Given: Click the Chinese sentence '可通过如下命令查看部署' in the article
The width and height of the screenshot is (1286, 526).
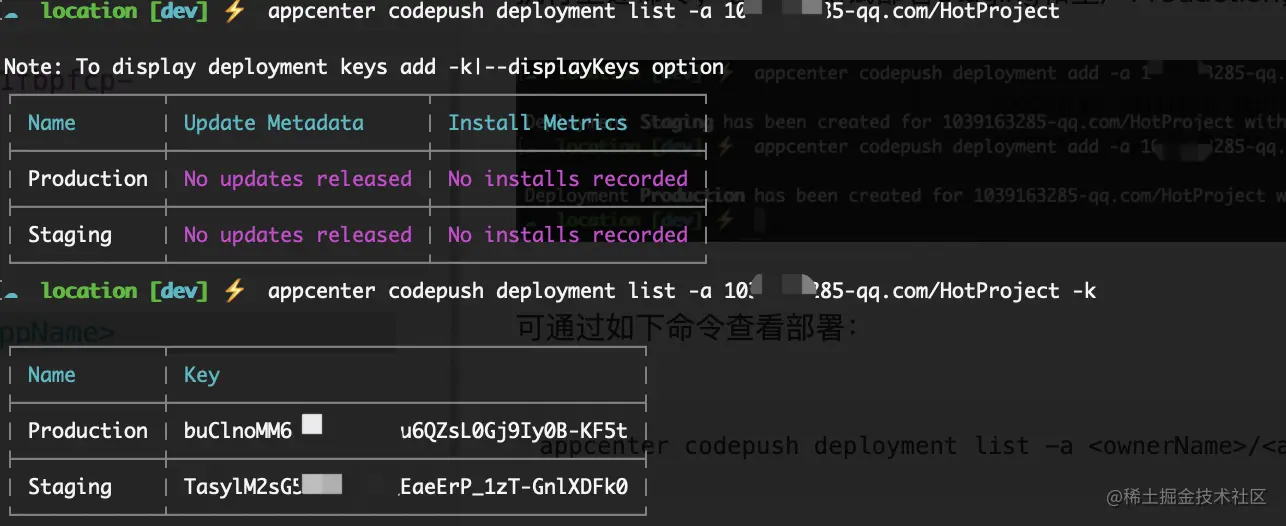Looking at the screenshot, I should (688, 327).
